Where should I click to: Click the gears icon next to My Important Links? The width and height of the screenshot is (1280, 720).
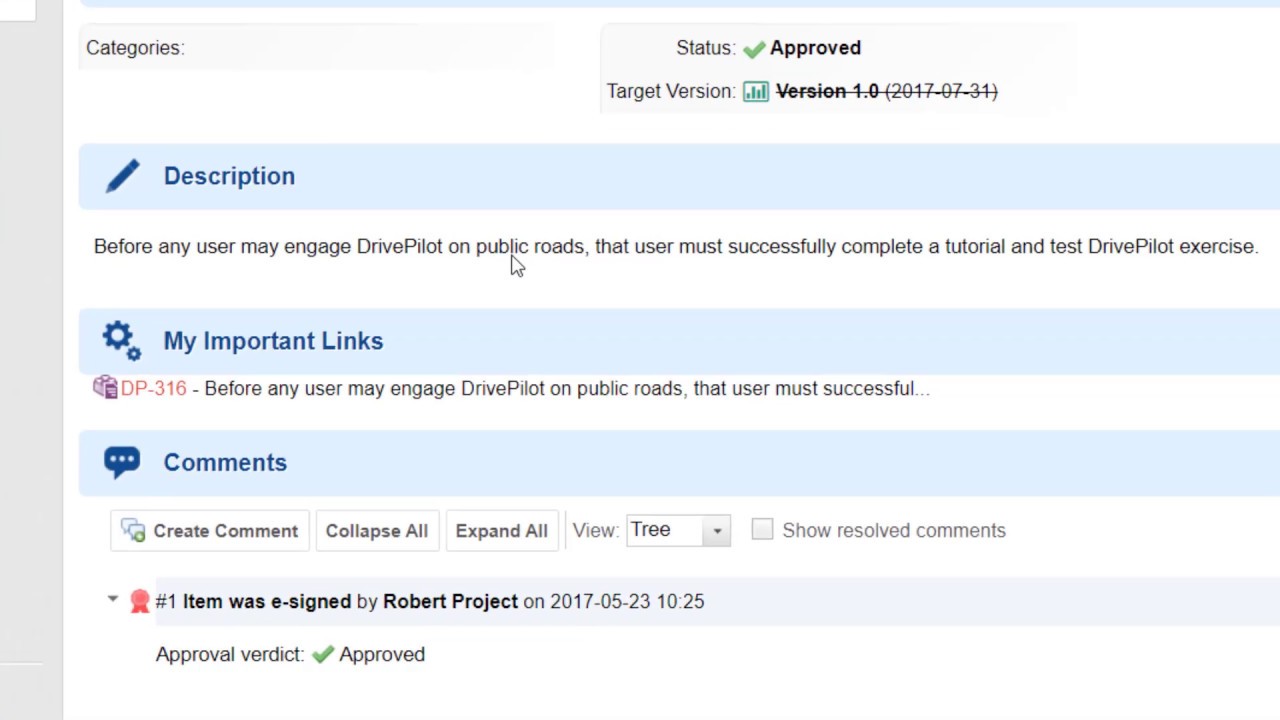122,341
